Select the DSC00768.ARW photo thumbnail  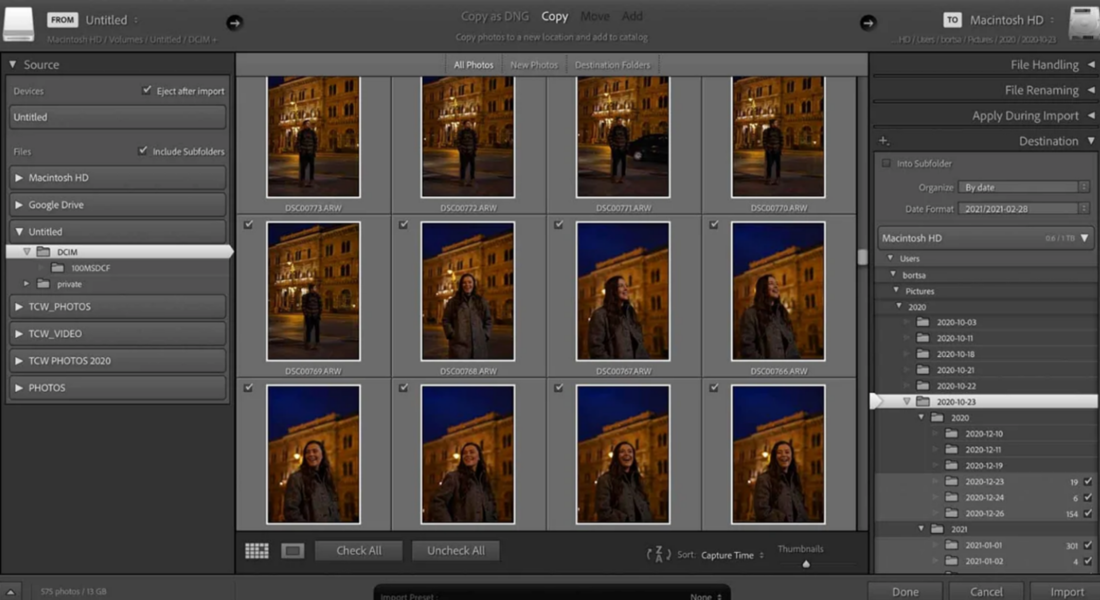coord(468,291)
